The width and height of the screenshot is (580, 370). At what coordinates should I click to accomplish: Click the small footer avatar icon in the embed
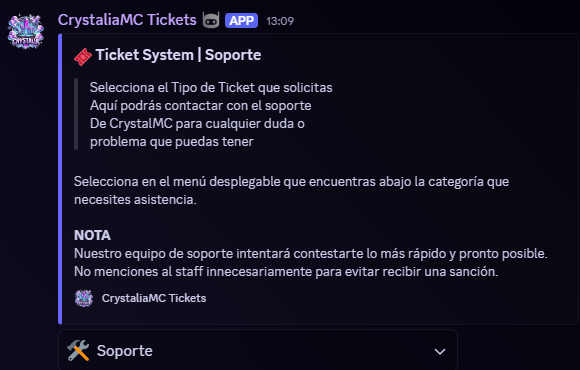[84, 298]
